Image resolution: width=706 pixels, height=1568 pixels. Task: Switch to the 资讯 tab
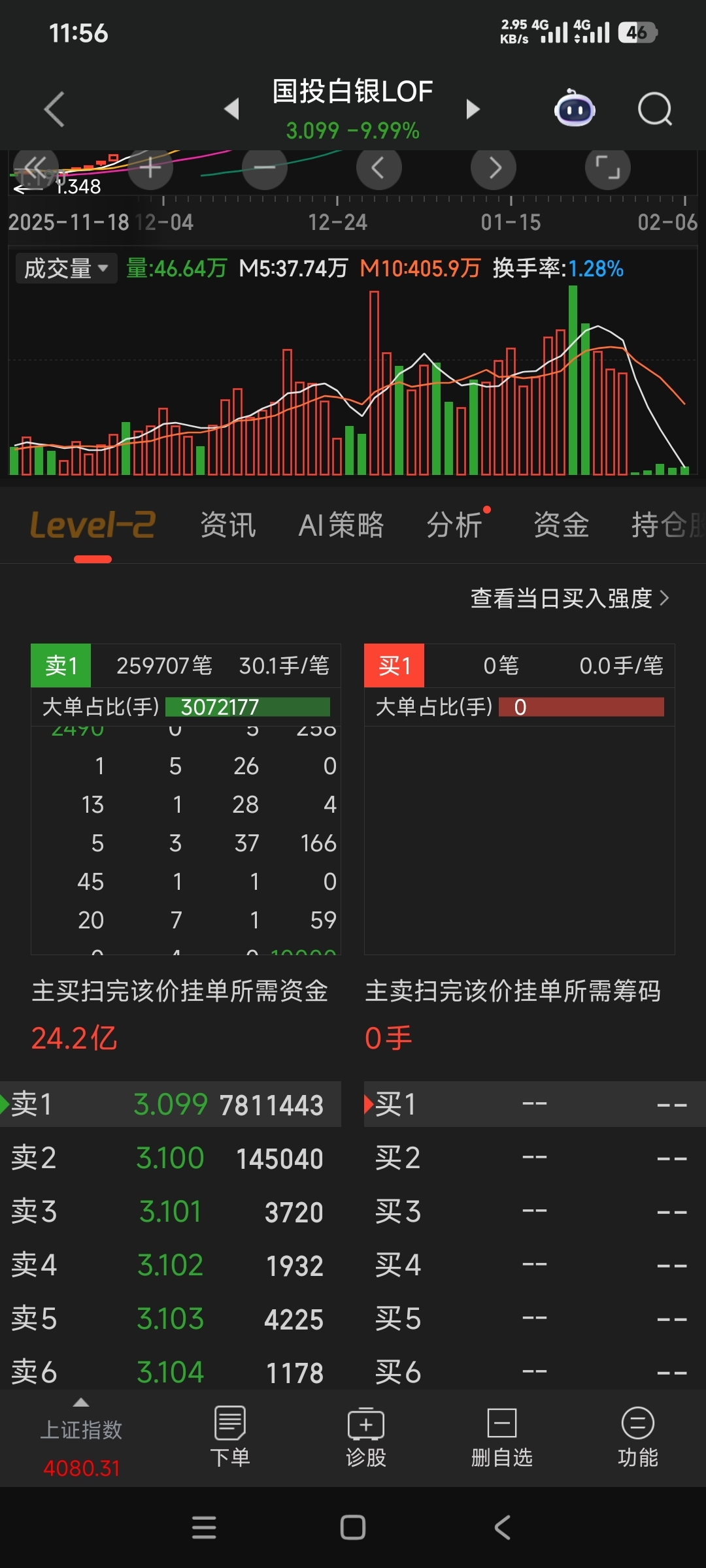228,525
